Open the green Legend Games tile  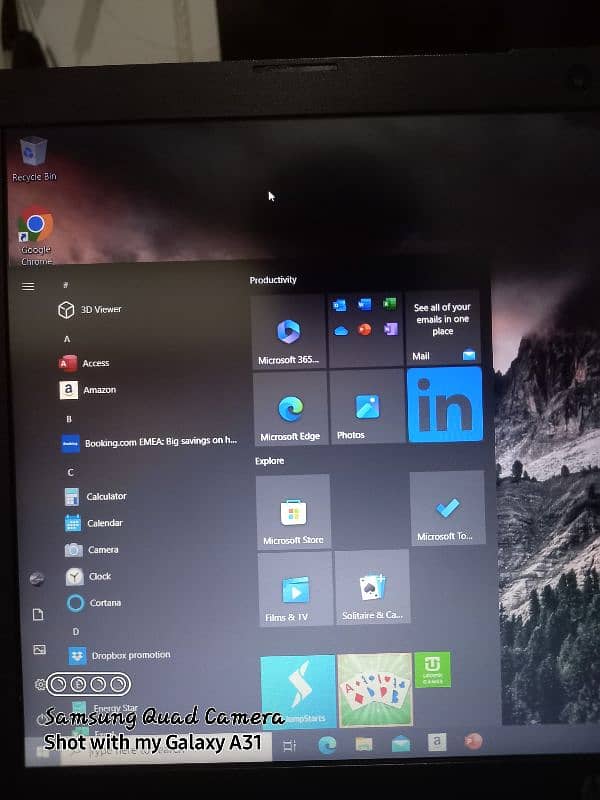pos(432,669)
